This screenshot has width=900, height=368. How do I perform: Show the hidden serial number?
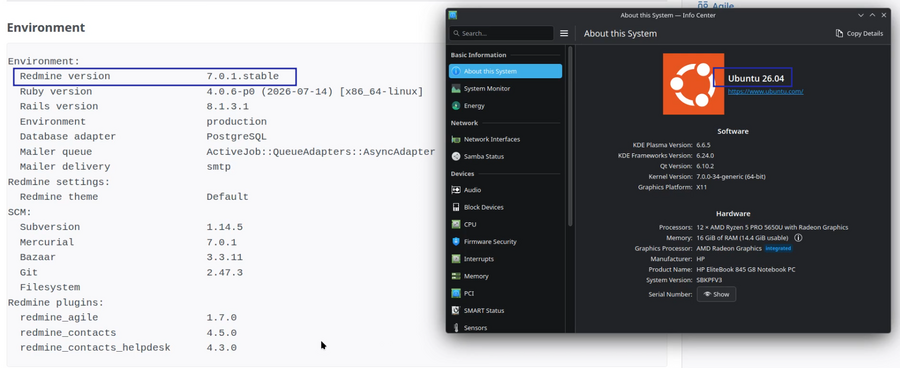716,294
